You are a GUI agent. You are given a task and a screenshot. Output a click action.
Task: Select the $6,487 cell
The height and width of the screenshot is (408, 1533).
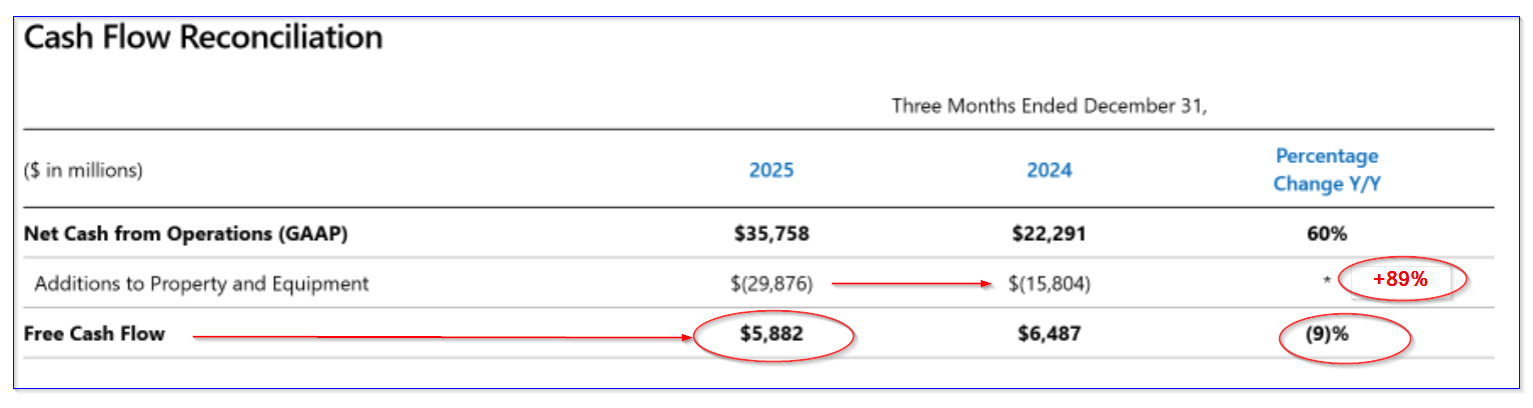tap(1049, 335)
